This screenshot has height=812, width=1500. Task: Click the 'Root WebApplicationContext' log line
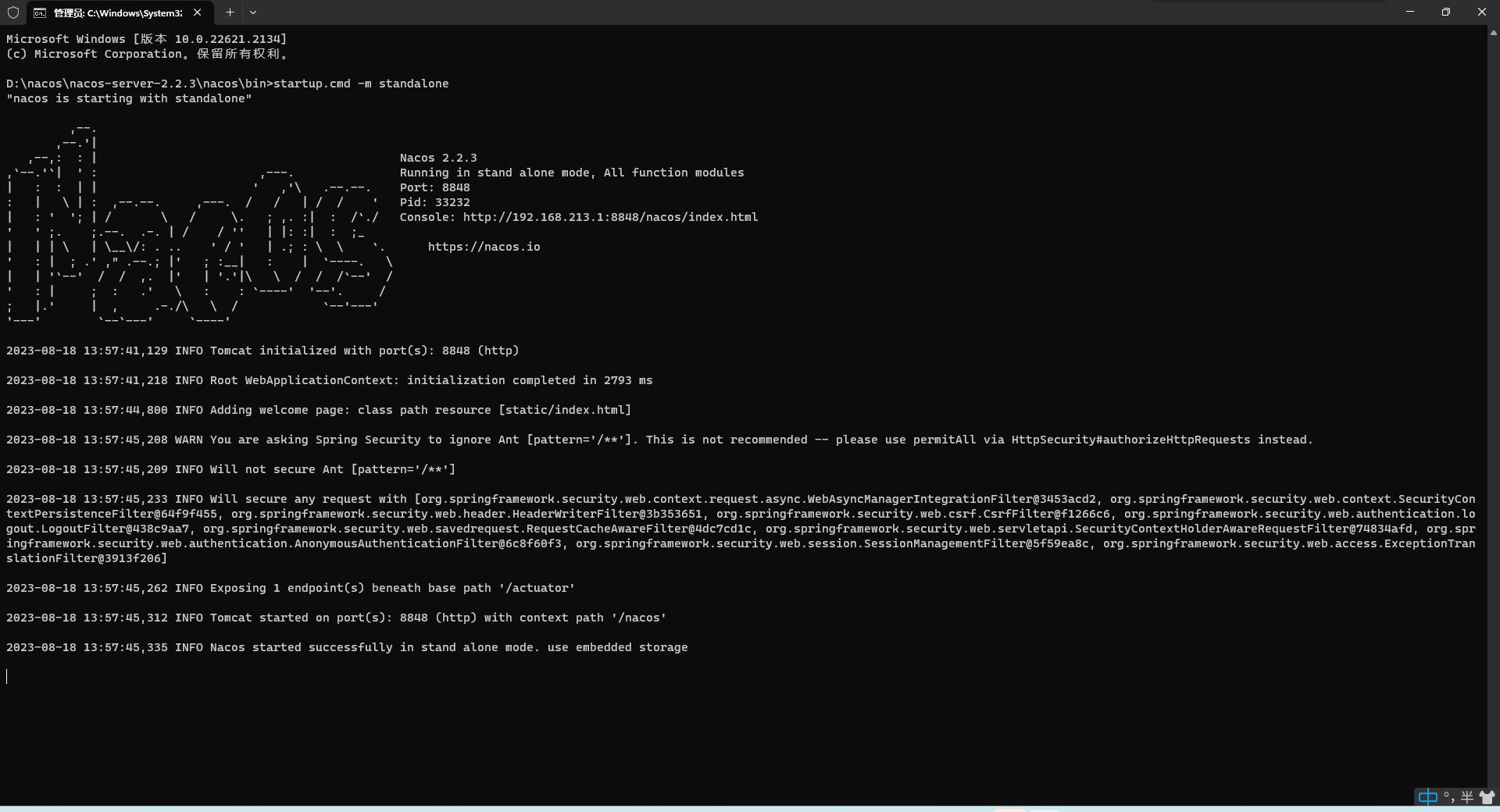coord(329,380)
